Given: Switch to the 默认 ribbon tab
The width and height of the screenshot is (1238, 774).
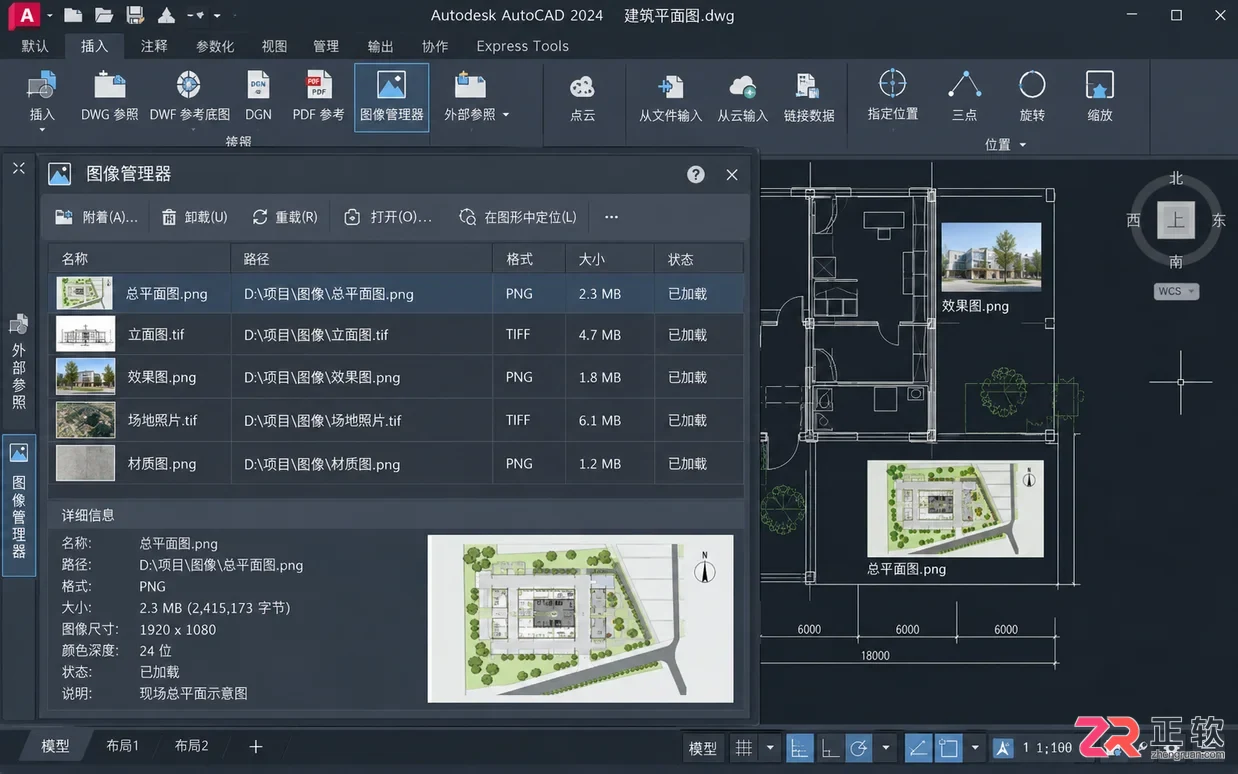Looking at the screenshot, I should pyautogui.click(x=35, y=46).
